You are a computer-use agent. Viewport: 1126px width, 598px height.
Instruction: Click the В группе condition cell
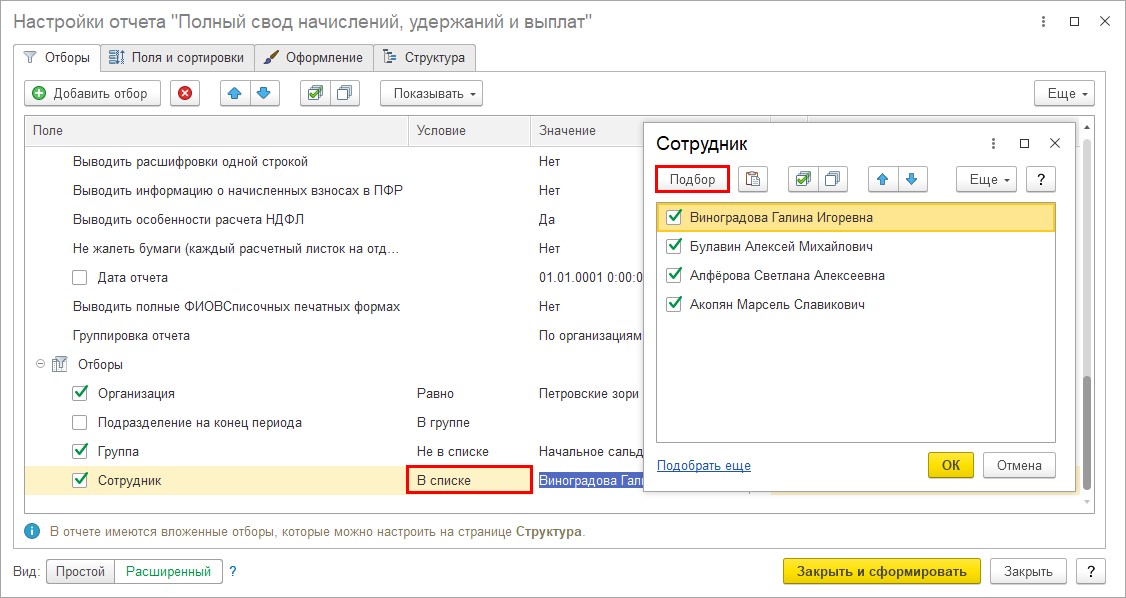470,423
